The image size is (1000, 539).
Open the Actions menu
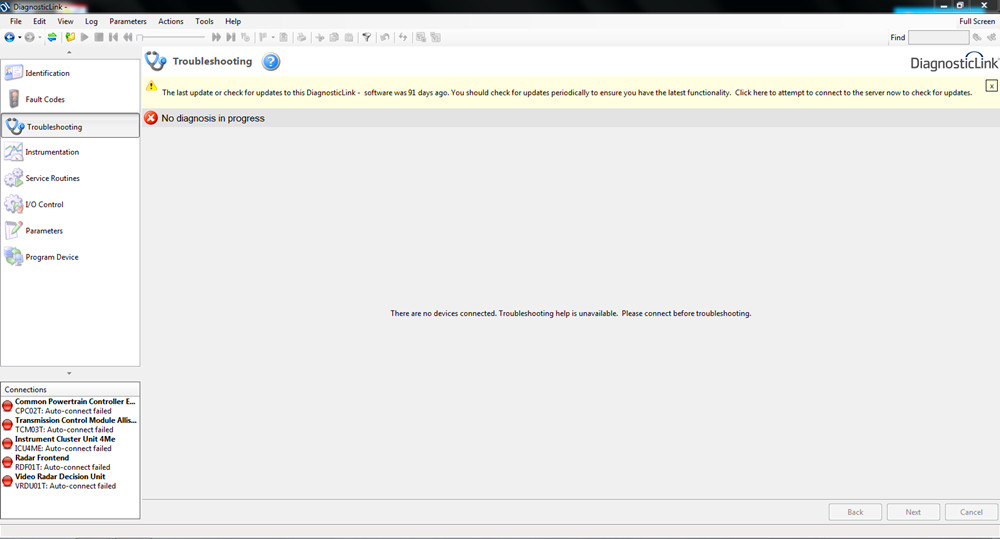tap(171, 21)
